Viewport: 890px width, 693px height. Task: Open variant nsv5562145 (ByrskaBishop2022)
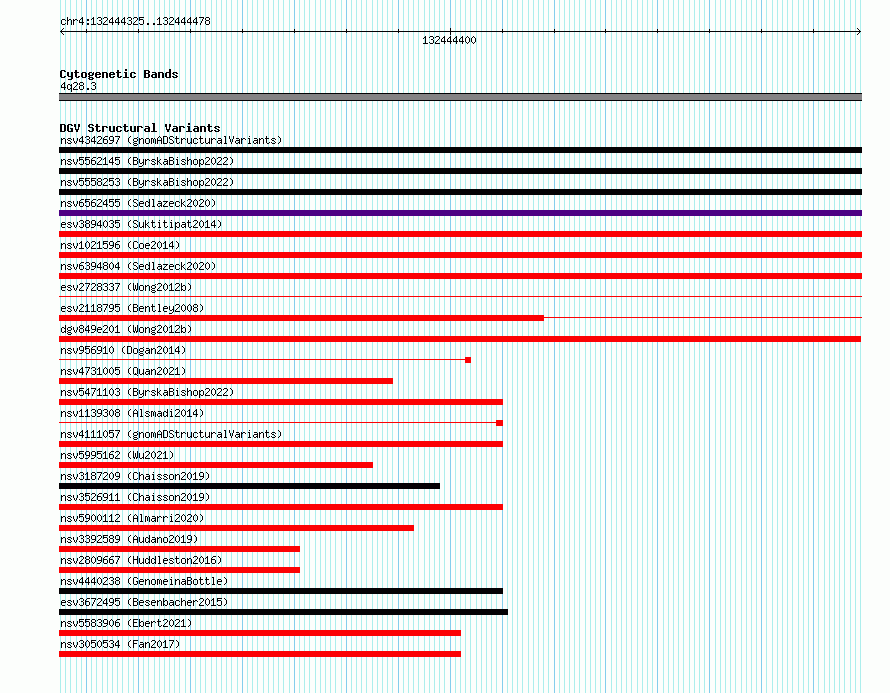[147, 161]
